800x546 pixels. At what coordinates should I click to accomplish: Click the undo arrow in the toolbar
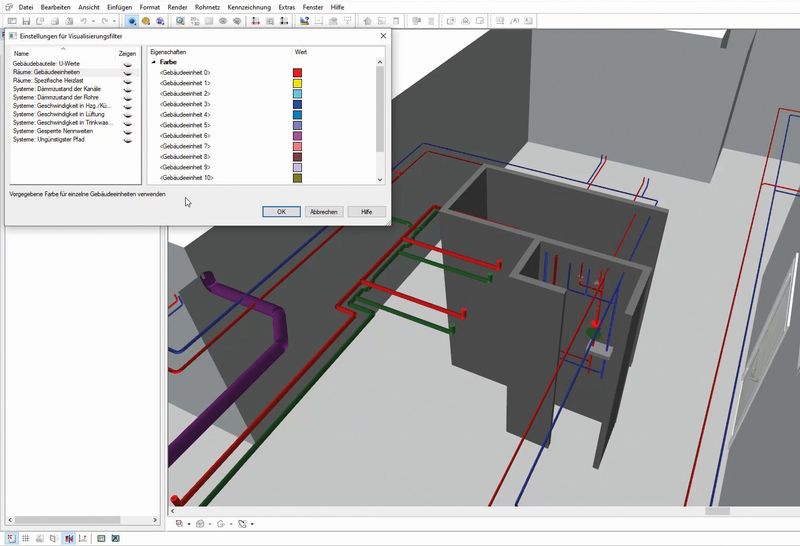[x=83, y=21]
